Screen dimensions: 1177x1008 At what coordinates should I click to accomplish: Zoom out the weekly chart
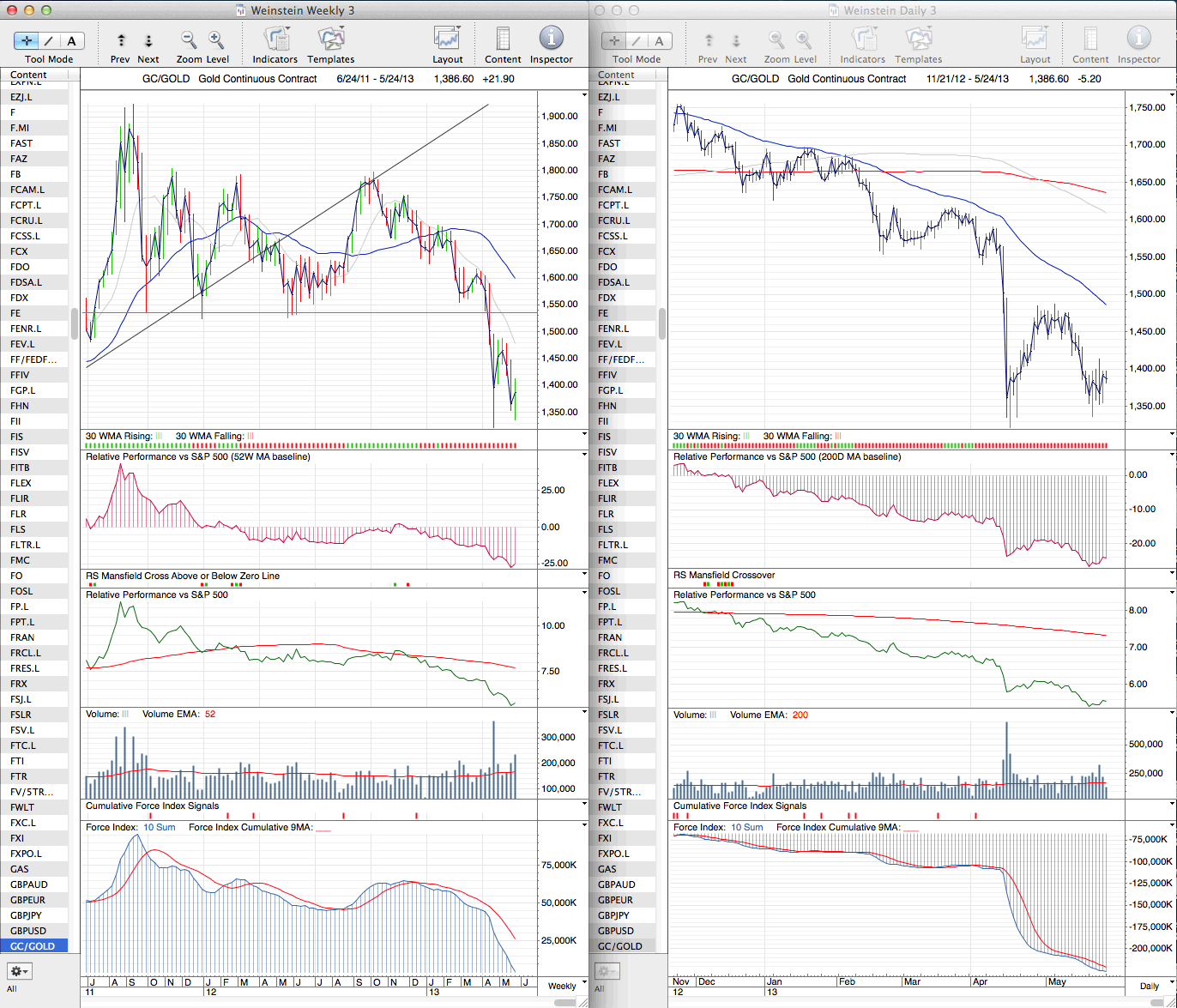[189, 39]
